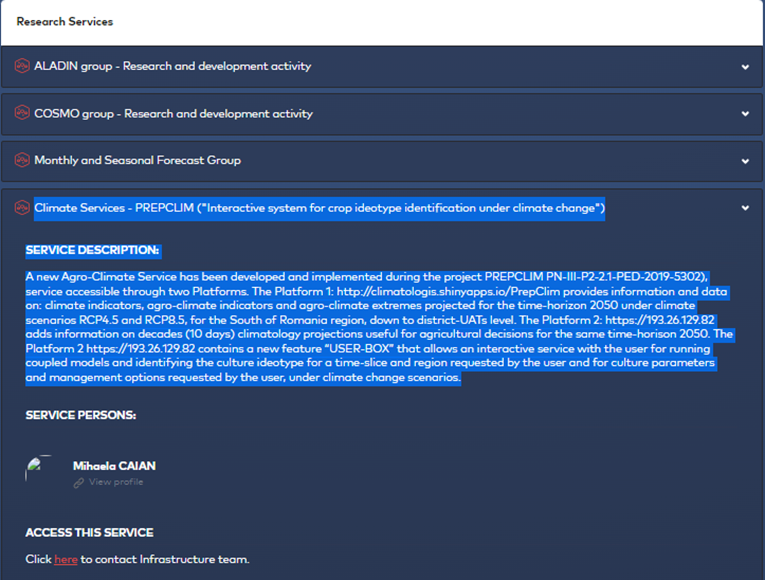Click the Monthly and Seasonal Forecast hexagon icon

[x=22, y=160]
